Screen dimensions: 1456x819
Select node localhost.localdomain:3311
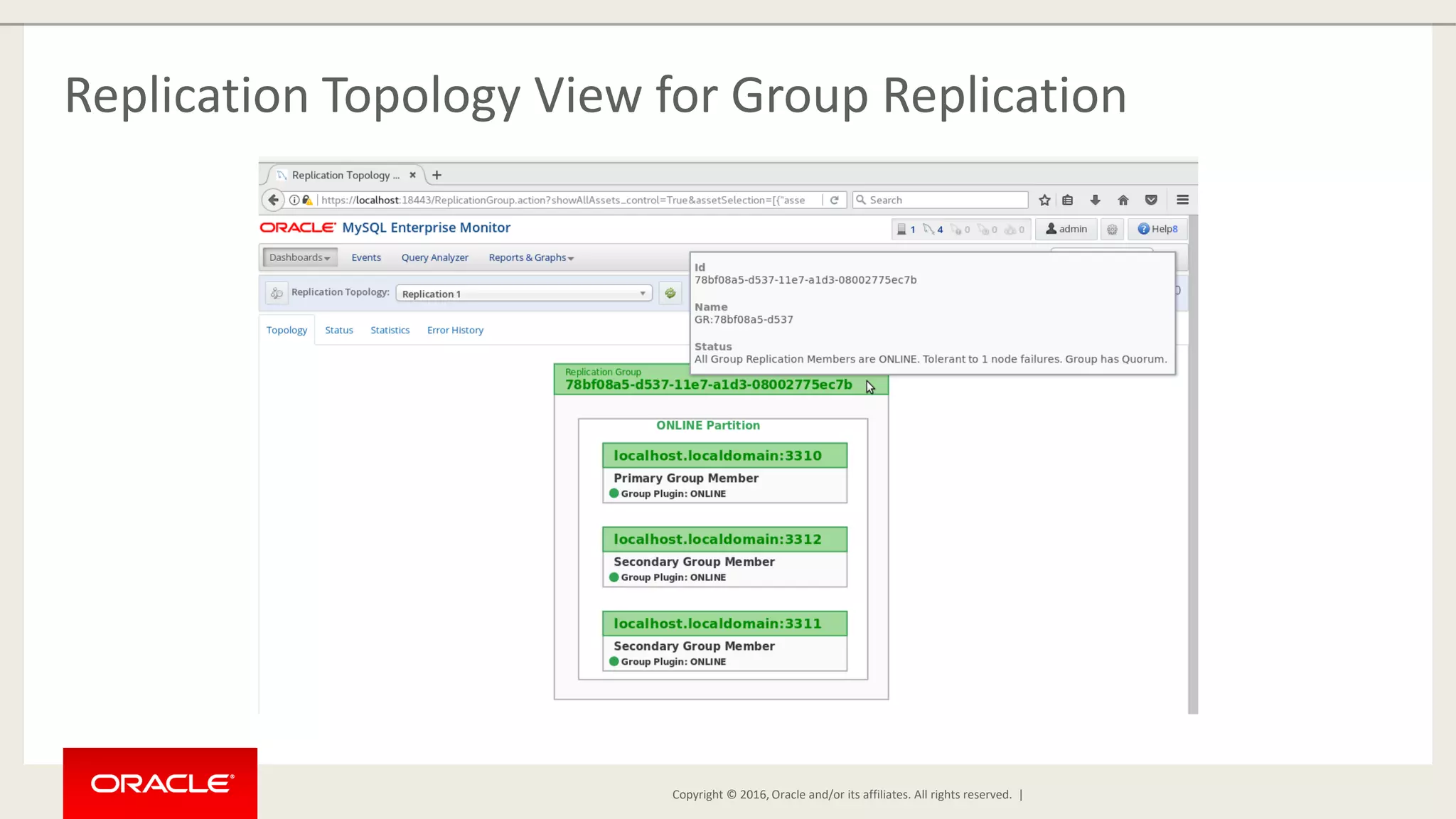click(724, 623)
